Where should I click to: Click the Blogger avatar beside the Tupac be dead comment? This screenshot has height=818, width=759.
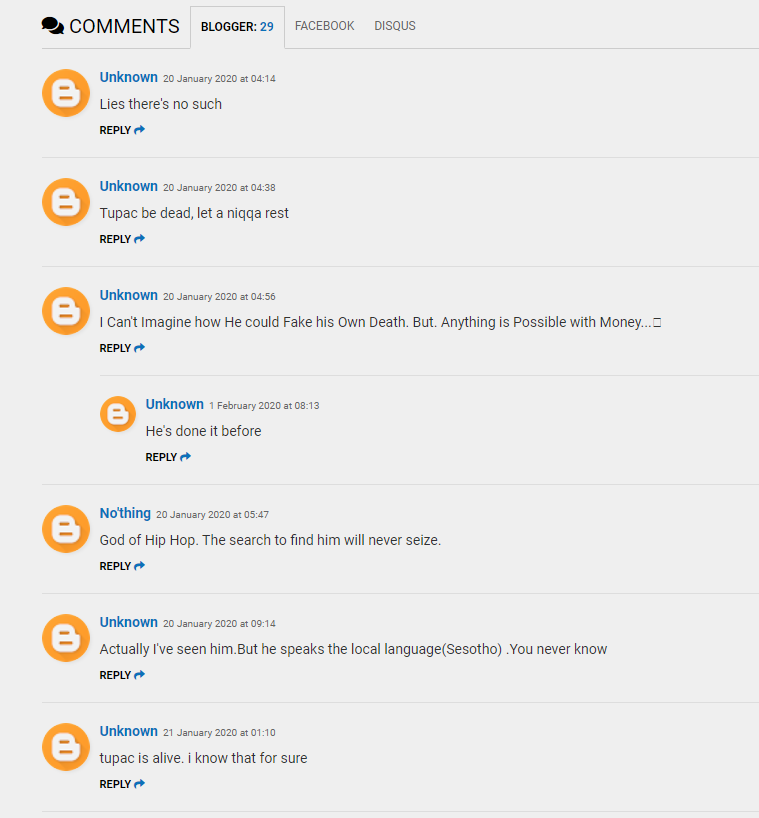click(66, 202)
